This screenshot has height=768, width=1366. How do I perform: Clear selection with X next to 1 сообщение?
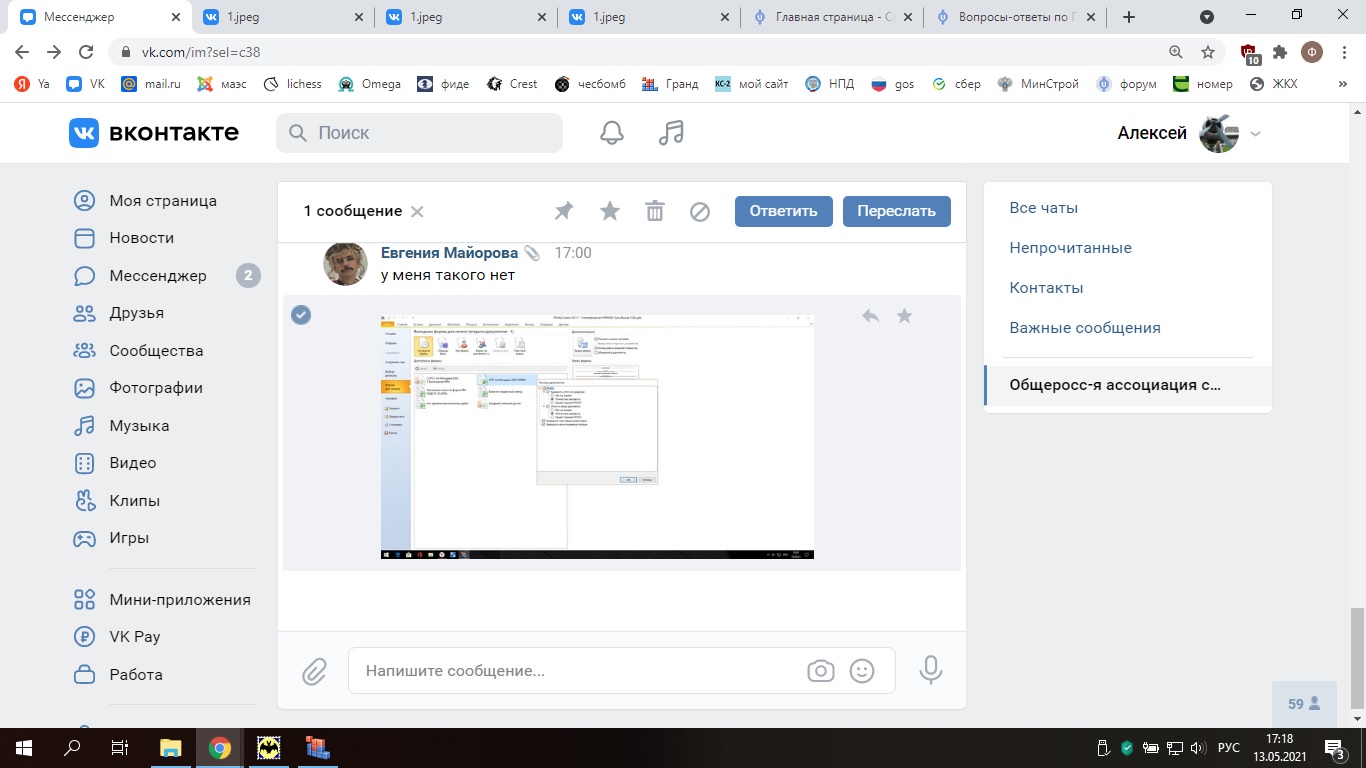pos(417,211)
